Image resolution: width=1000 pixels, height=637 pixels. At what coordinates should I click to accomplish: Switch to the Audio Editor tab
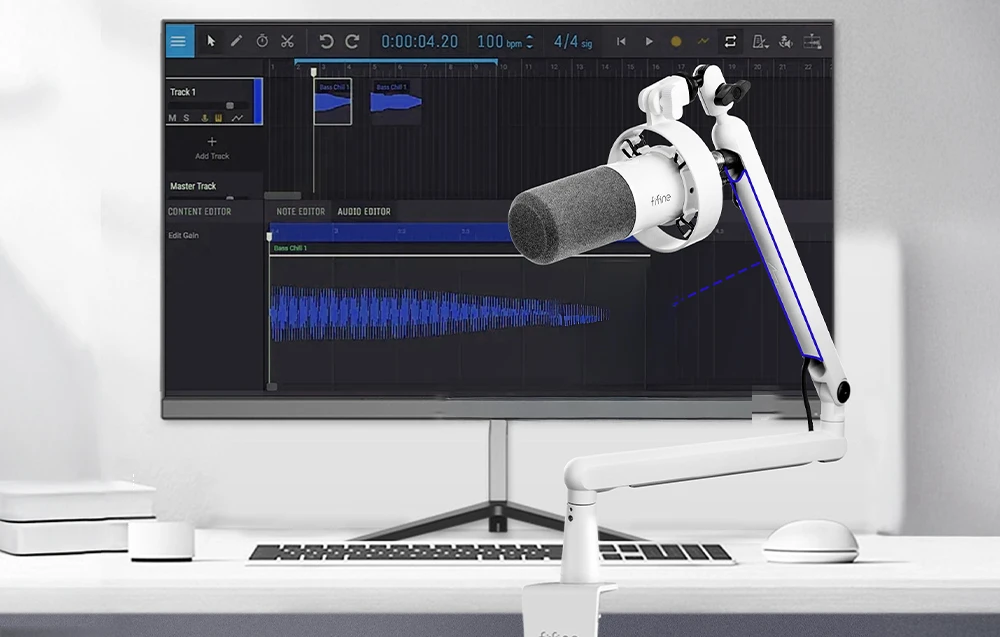coord(364,212)
